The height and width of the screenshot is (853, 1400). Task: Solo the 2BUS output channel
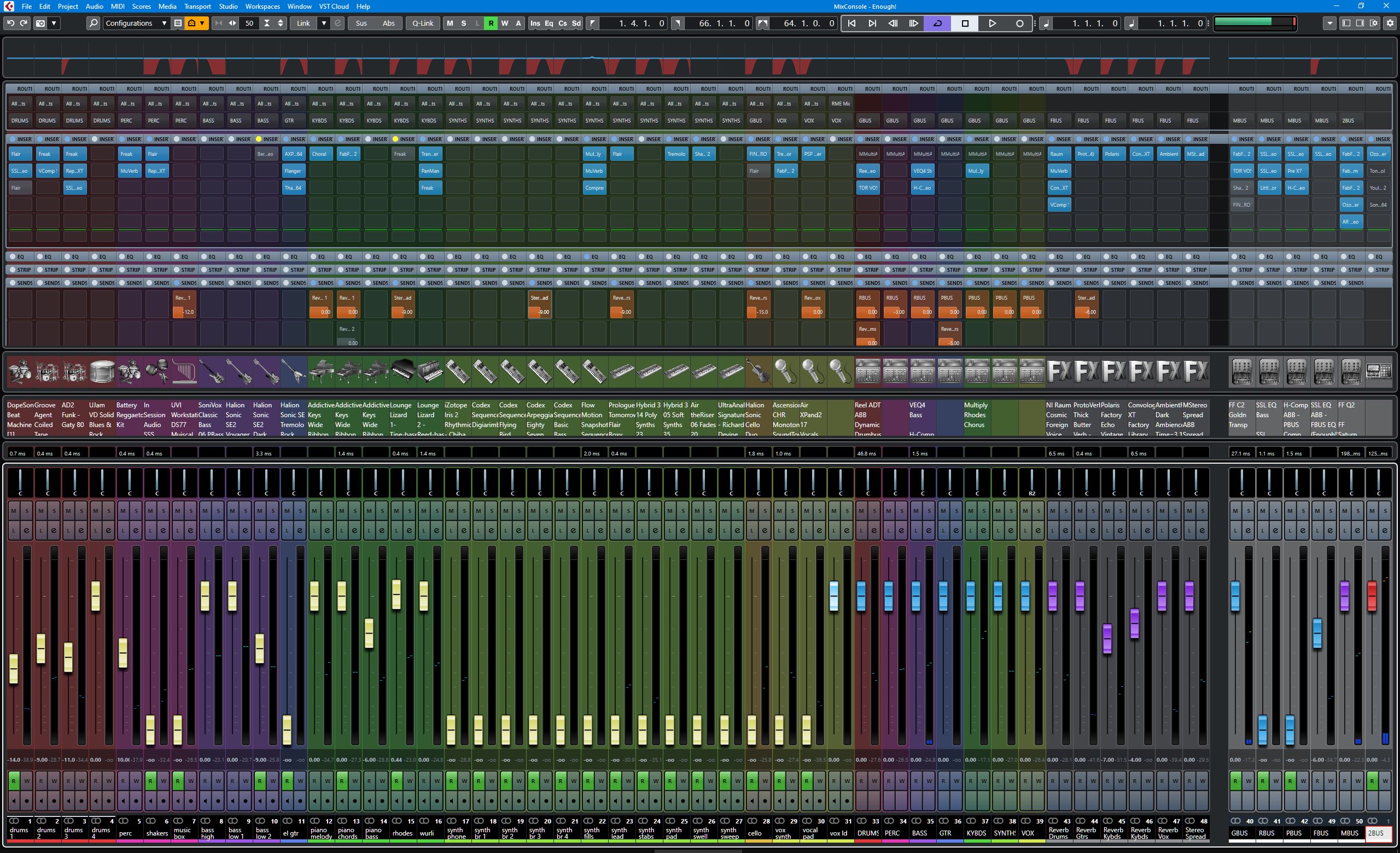(1385, 511)
